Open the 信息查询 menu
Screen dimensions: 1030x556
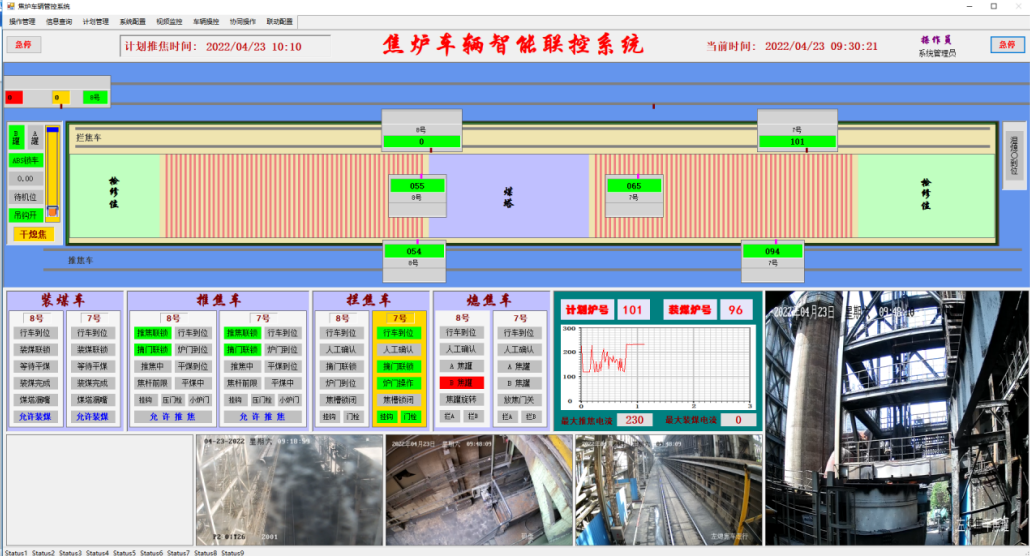point(58,22)
